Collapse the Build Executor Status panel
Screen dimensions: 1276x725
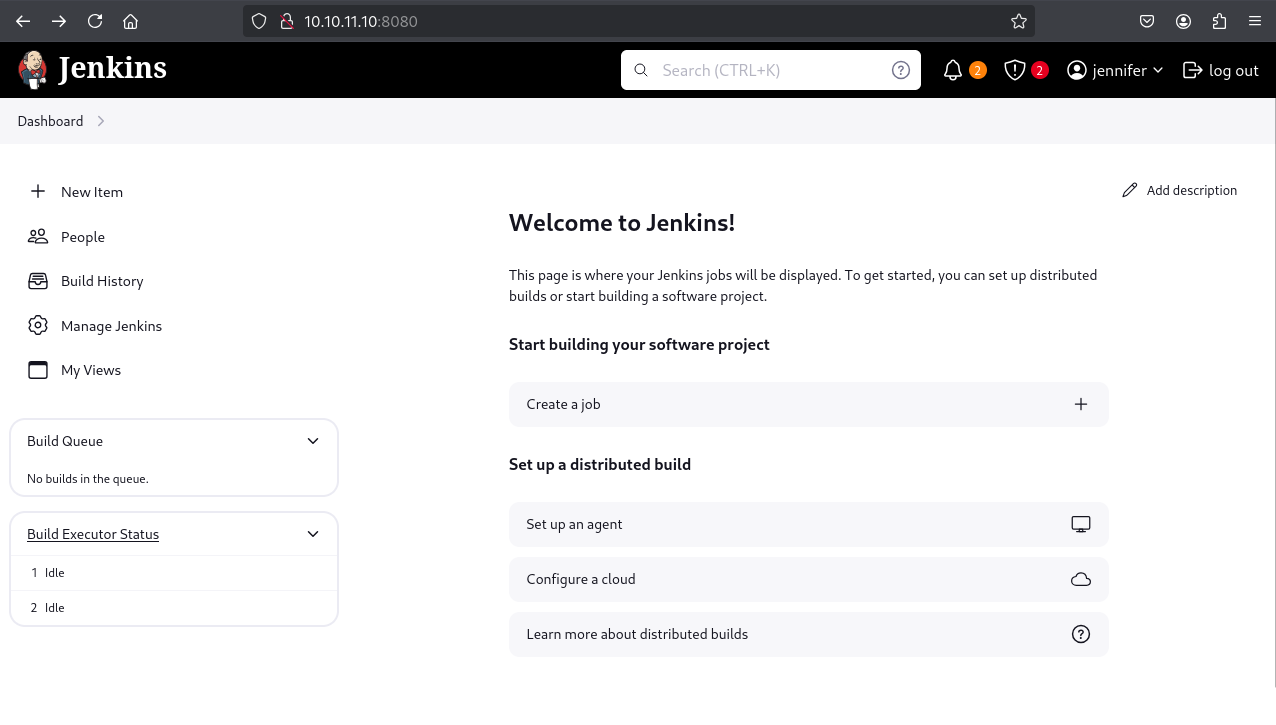coord(313,534)
